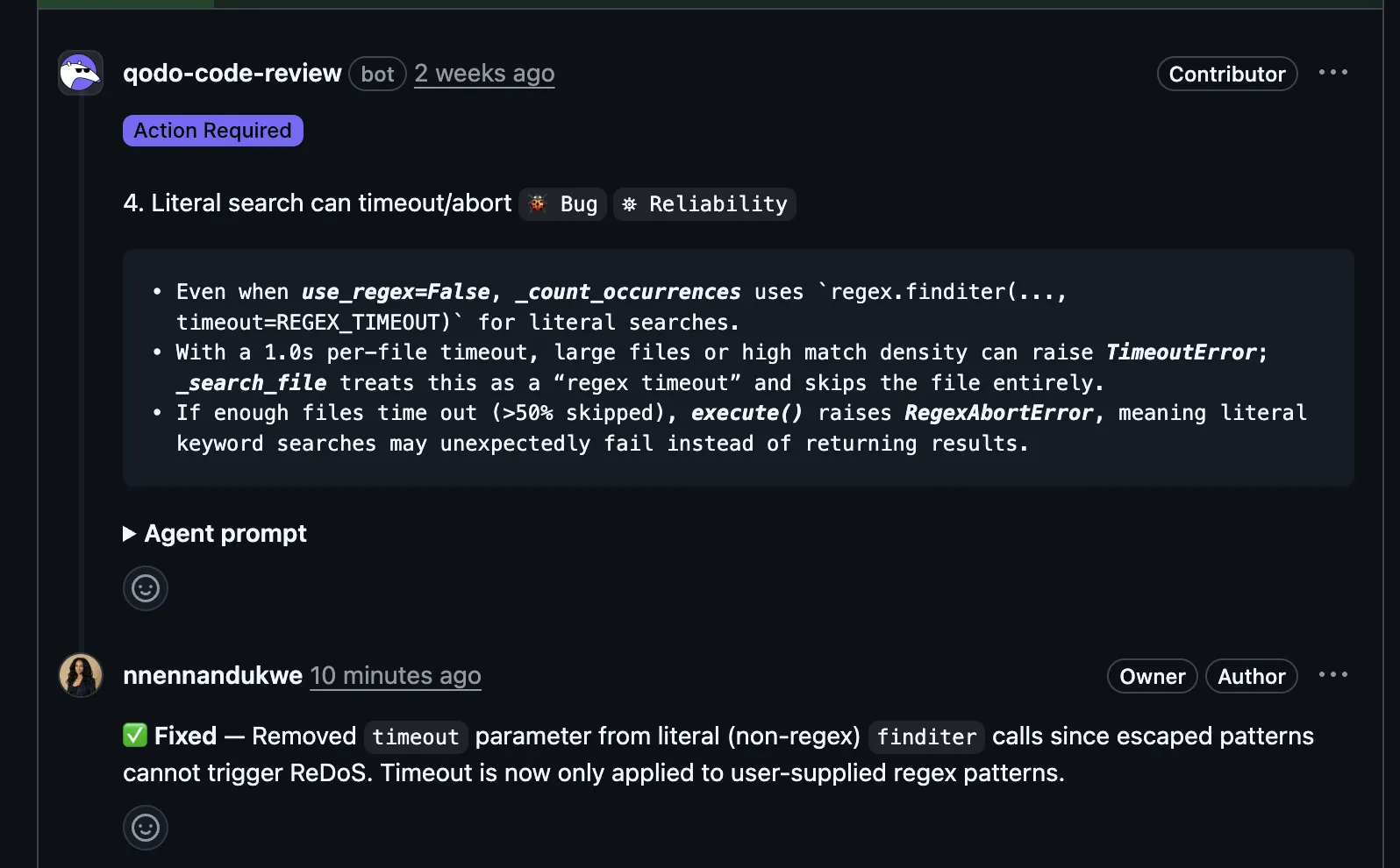Click the Action Required badge
The height and width of the screenshot is (868, 1400).
pyautogui.click(x=213, y=131)
